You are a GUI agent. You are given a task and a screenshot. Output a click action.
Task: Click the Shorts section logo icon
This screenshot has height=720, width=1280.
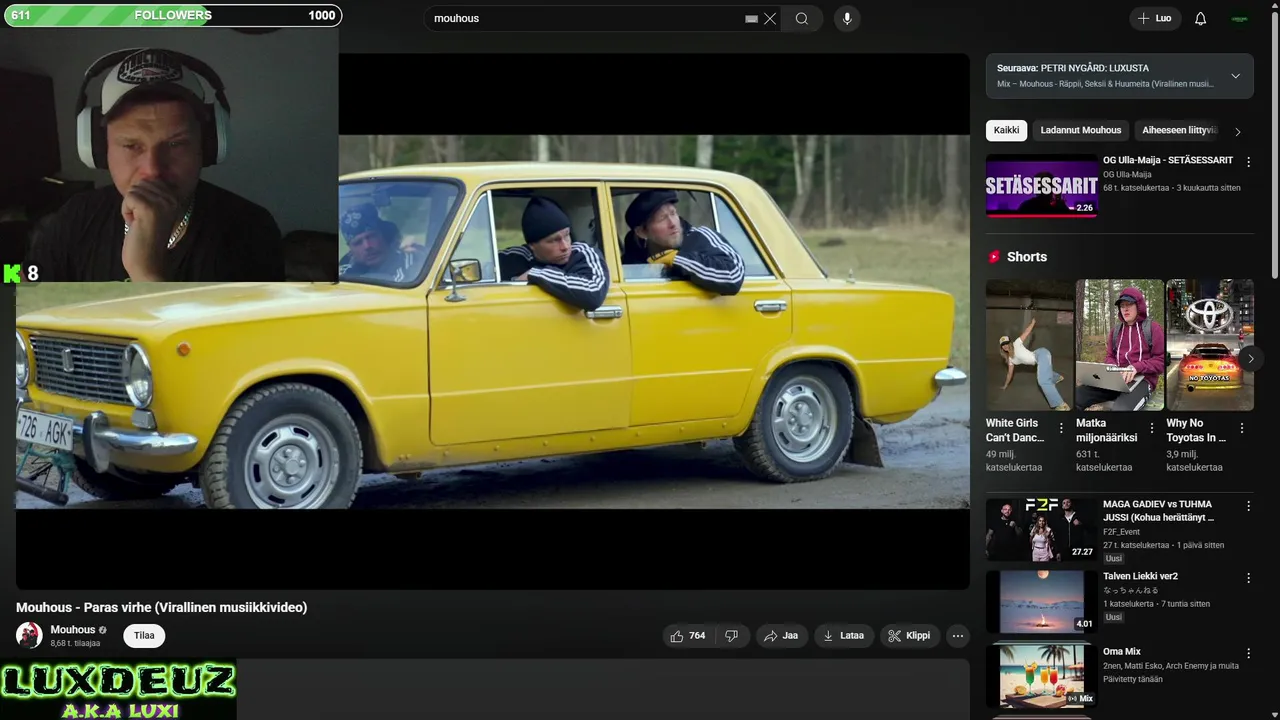point(994,257)
